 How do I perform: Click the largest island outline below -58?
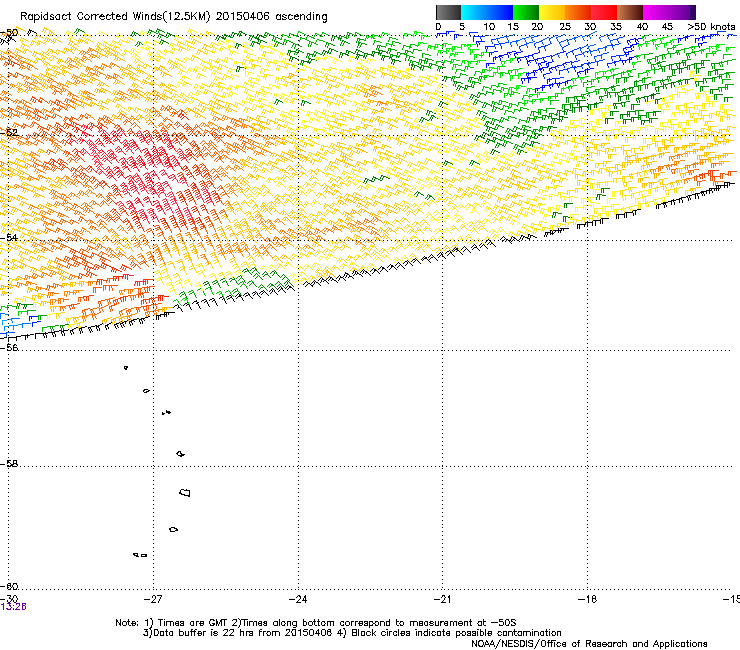tap(185, 492)
